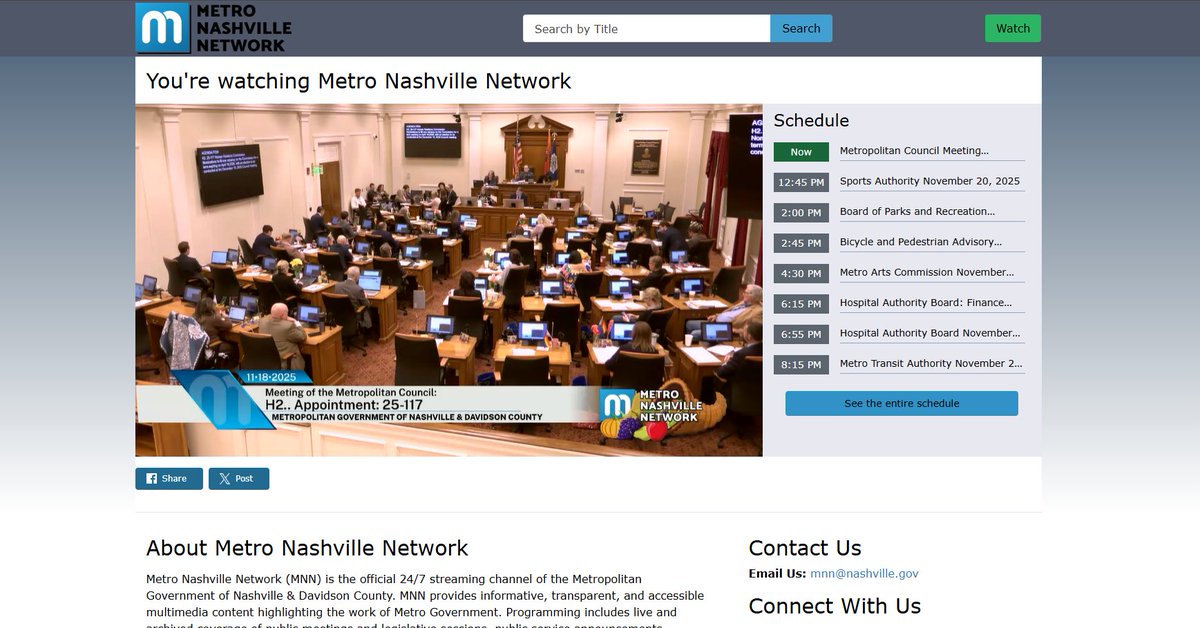Click the About Metro Nashville Network heading
This screenshot has width=1200, height=628.
coord(307,548)
